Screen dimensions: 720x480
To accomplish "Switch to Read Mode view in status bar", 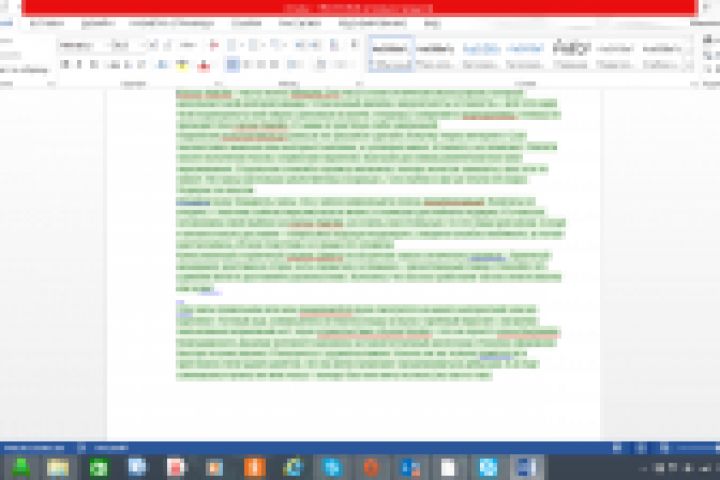I will coord(618,448).
